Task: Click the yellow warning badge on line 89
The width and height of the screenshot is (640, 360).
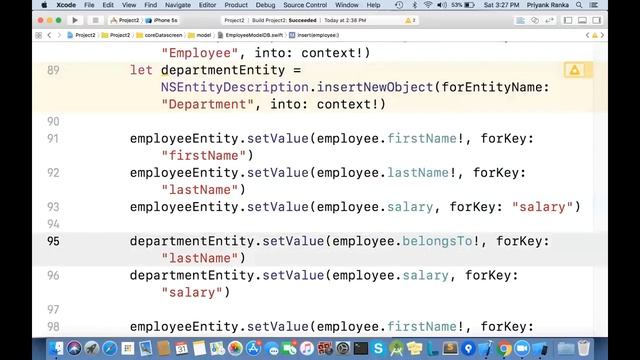Action: point(575,70)
